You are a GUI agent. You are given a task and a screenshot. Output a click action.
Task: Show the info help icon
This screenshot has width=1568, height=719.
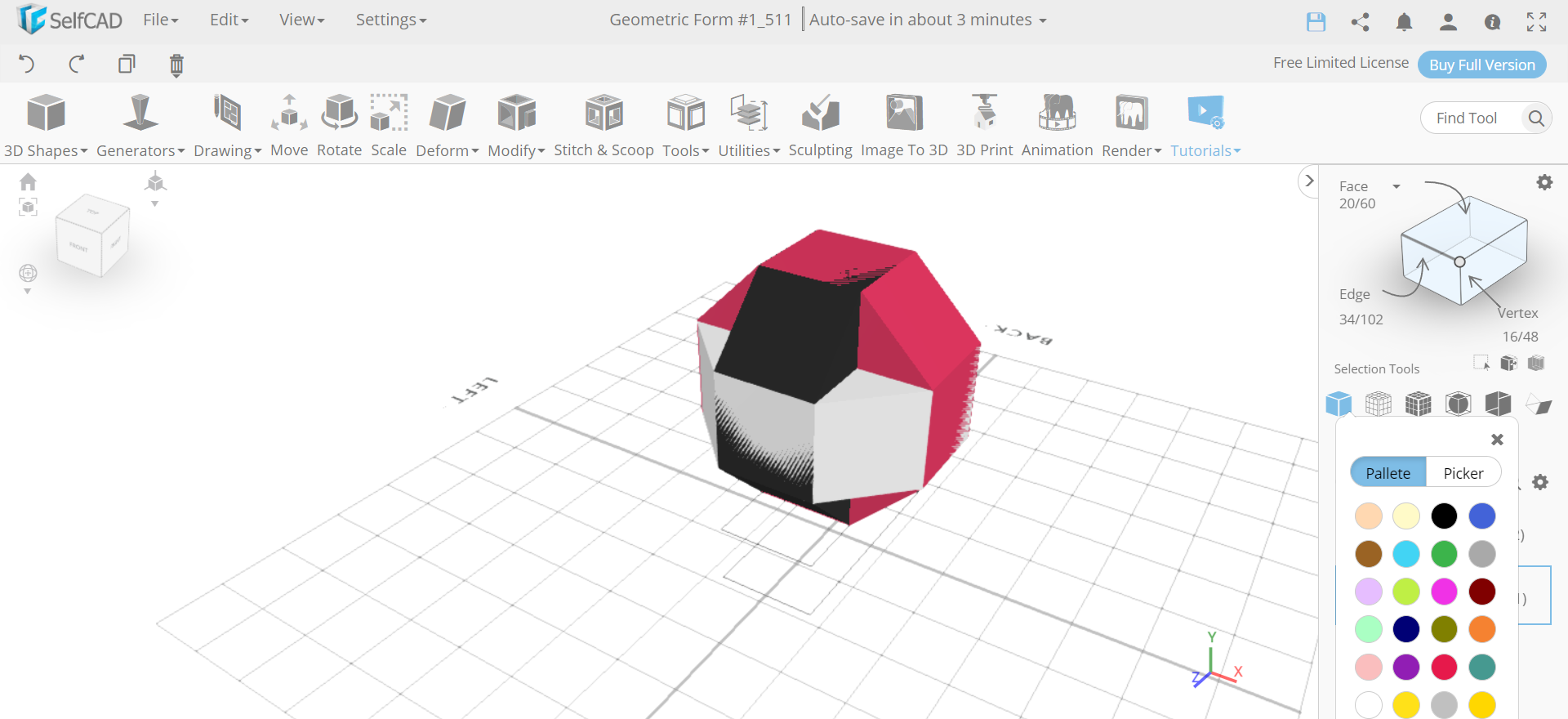[x=1492, y=21]
